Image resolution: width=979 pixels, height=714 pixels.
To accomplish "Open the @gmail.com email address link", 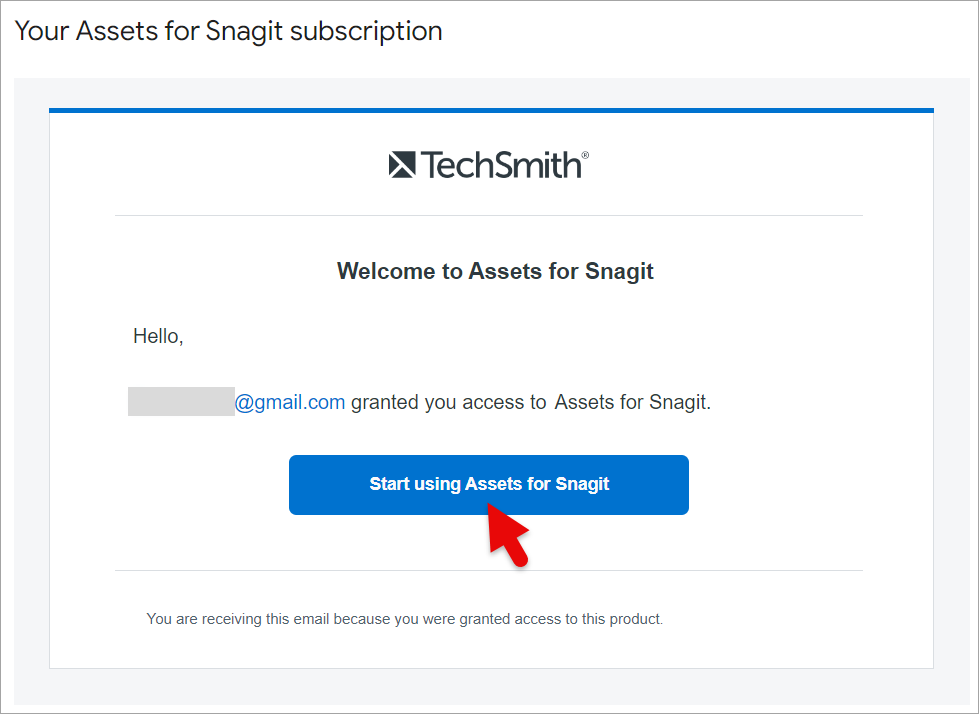I will click(290, 402).
